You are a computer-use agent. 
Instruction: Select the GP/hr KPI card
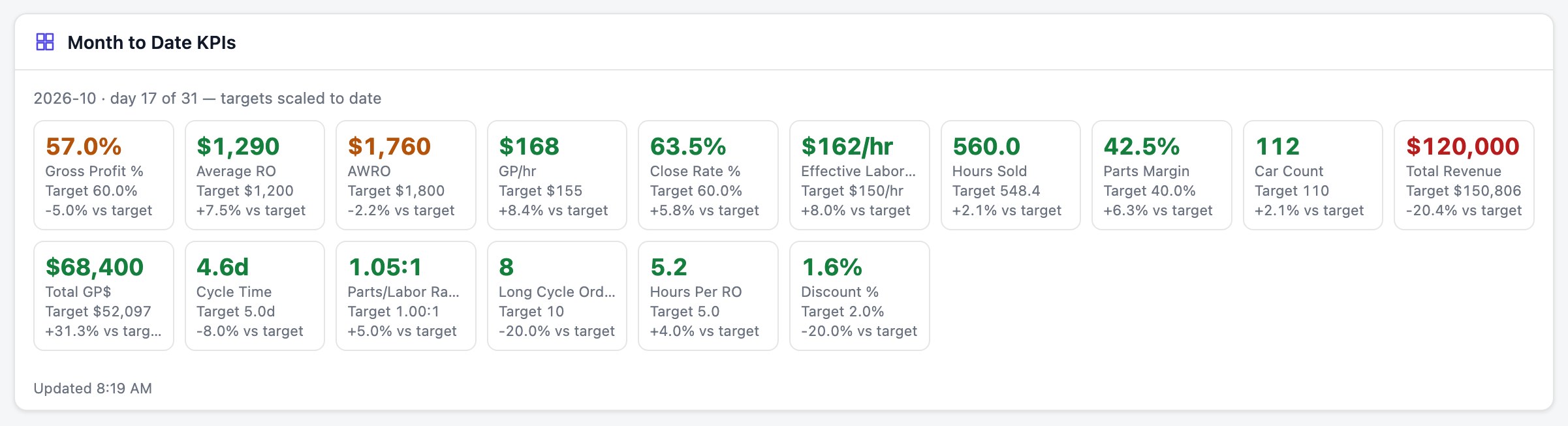tap(557, 175)
